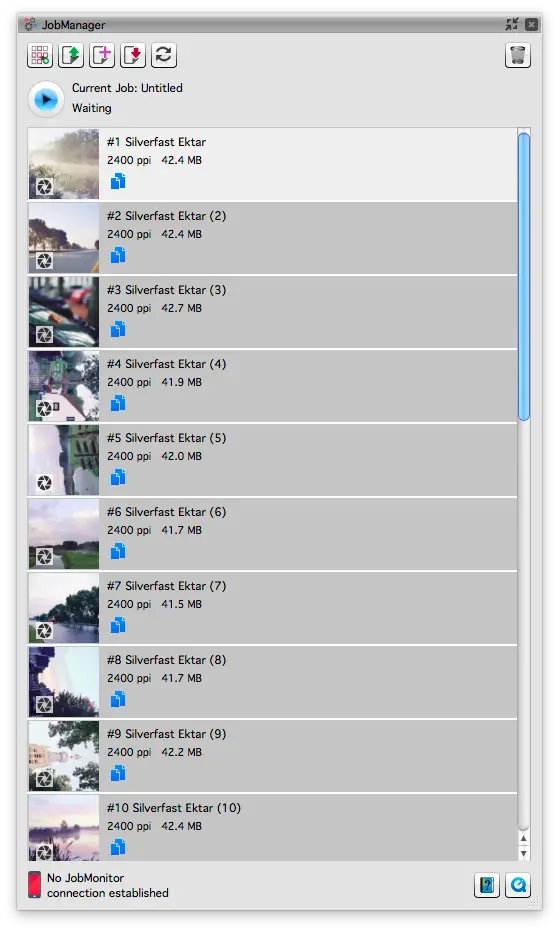
Task: Click the scrollbar up arrow
Action: 523,838
